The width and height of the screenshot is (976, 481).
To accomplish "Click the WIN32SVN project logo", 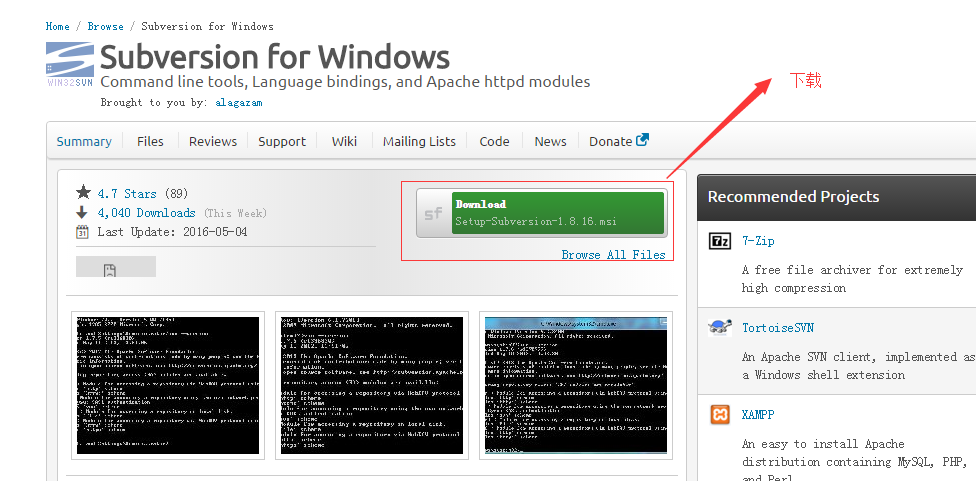I will pyautogui.click(x=70, y=64).
